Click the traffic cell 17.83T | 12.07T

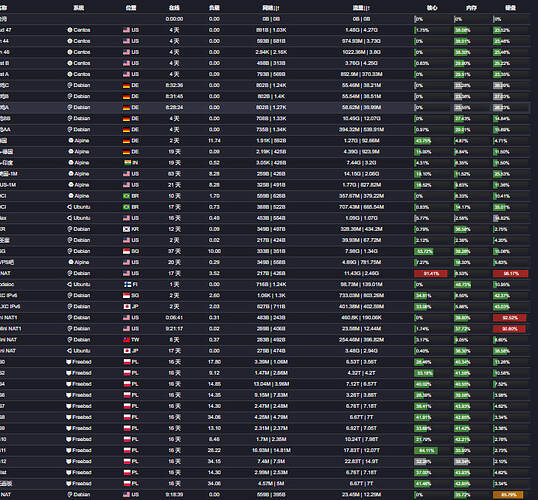point(361,450)
